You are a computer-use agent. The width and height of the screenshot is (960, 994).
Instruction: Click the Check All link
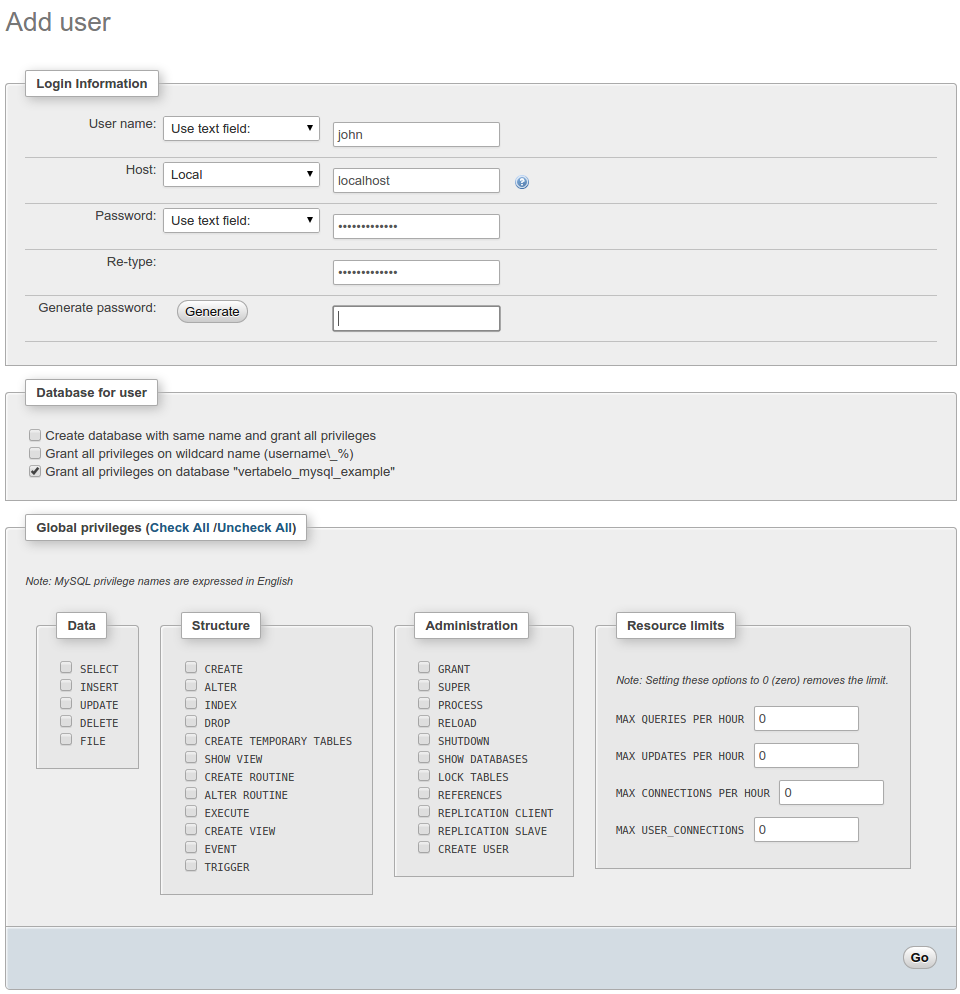click(180, 527)
